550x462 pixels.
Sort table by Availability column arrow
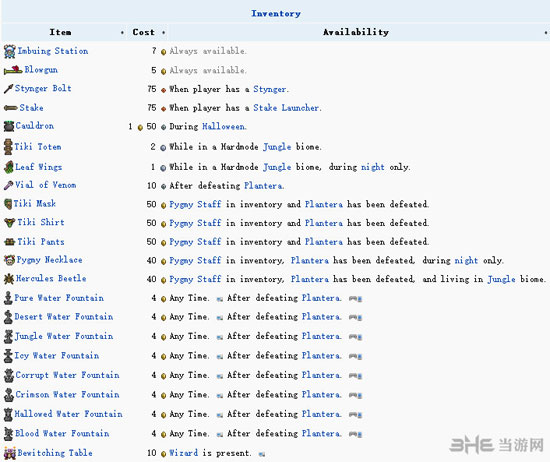pyautogui.click(x=545, y=33)
